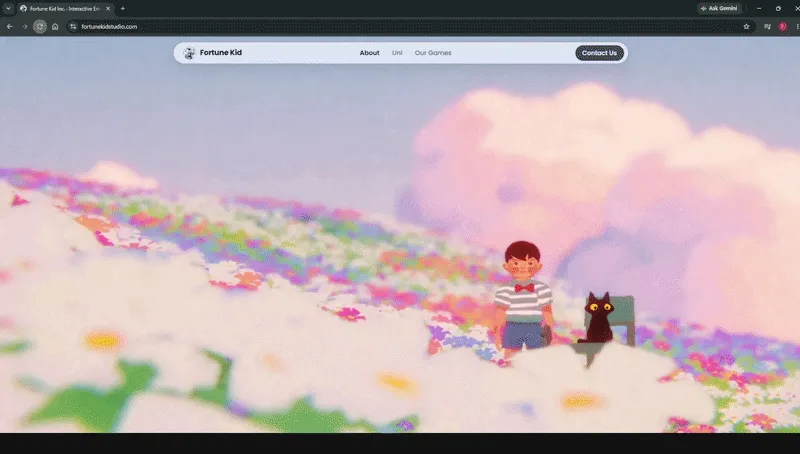The height and width of the screenshot is (454, 800).
Task: Select the Fortune Kid Inc. browser tab
Action: tap(65, 9)
